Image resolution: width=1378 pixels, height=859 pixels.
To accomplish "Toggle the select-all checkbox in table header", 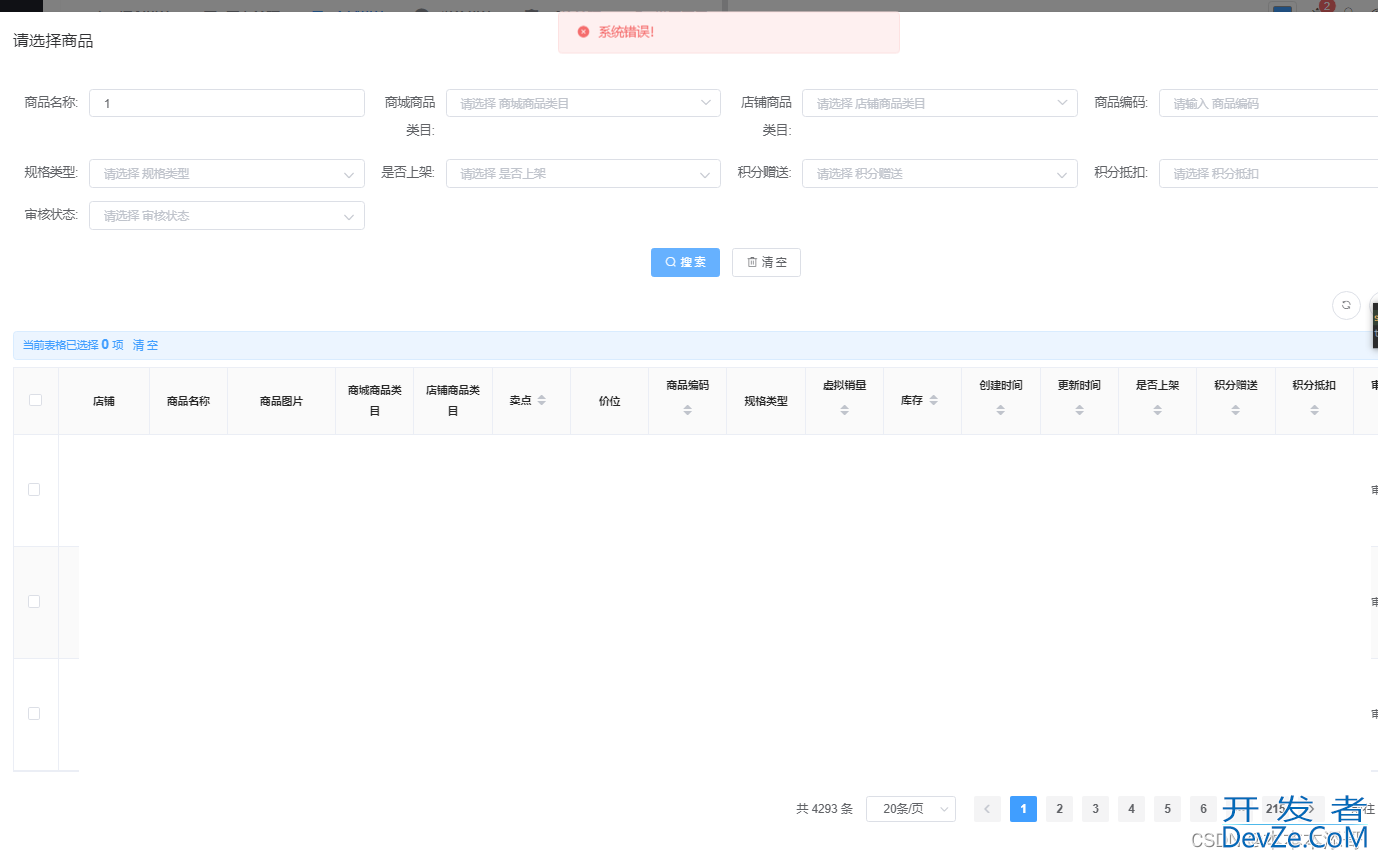I will (35, 400).
